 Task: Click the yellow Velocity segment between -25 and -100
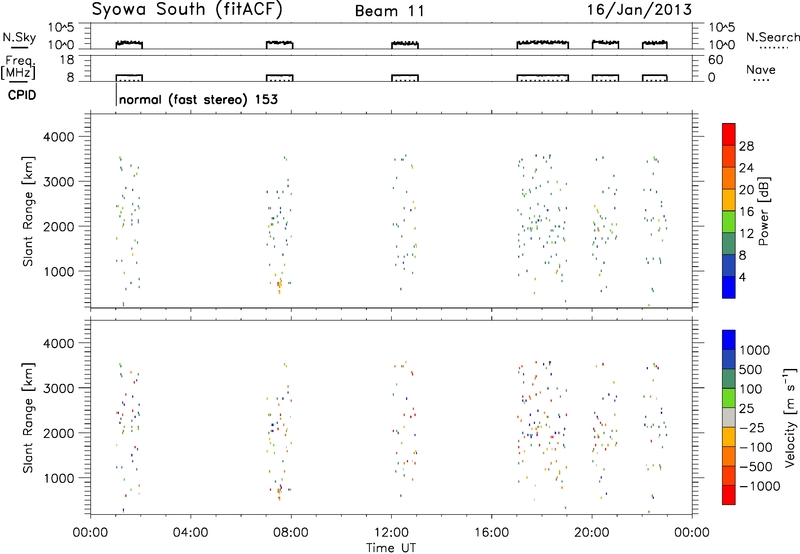click(x=729, y=437)
